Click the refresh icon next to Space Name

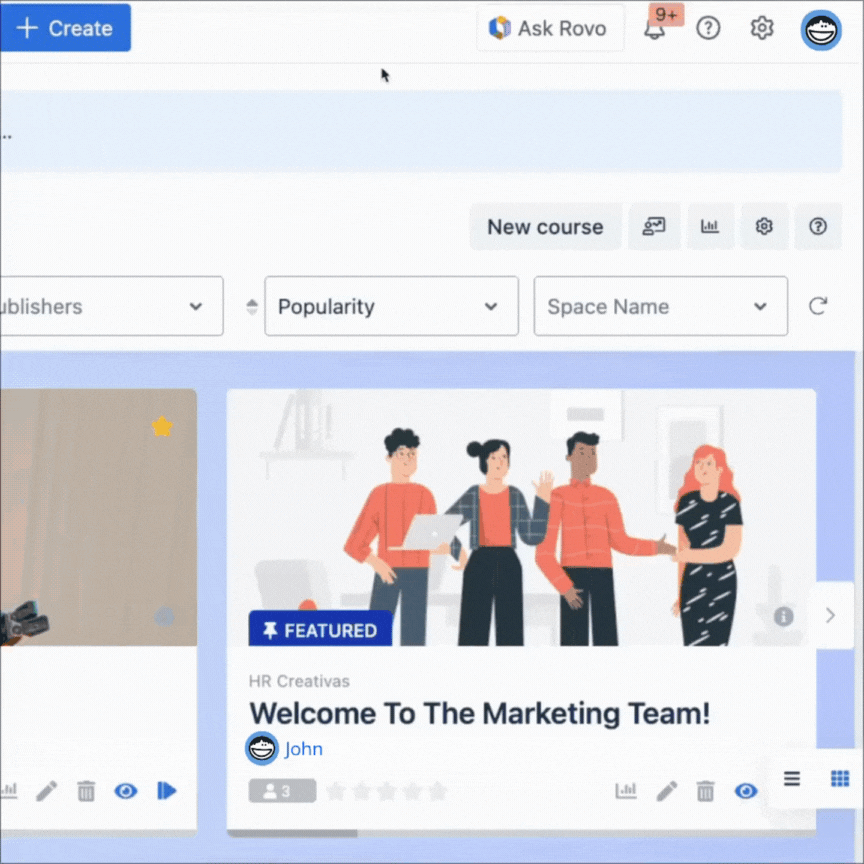(x=818, y=306)
